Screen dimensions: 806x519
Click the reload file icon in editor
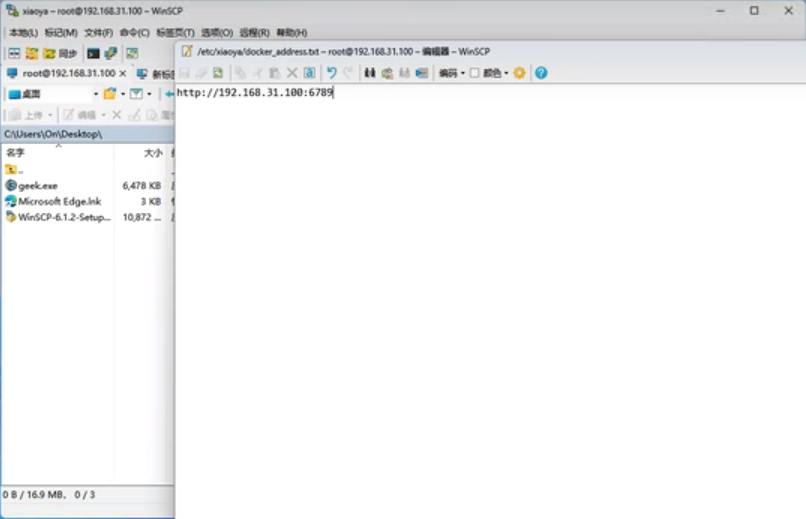pyautogui.click(x=218, y=73)
